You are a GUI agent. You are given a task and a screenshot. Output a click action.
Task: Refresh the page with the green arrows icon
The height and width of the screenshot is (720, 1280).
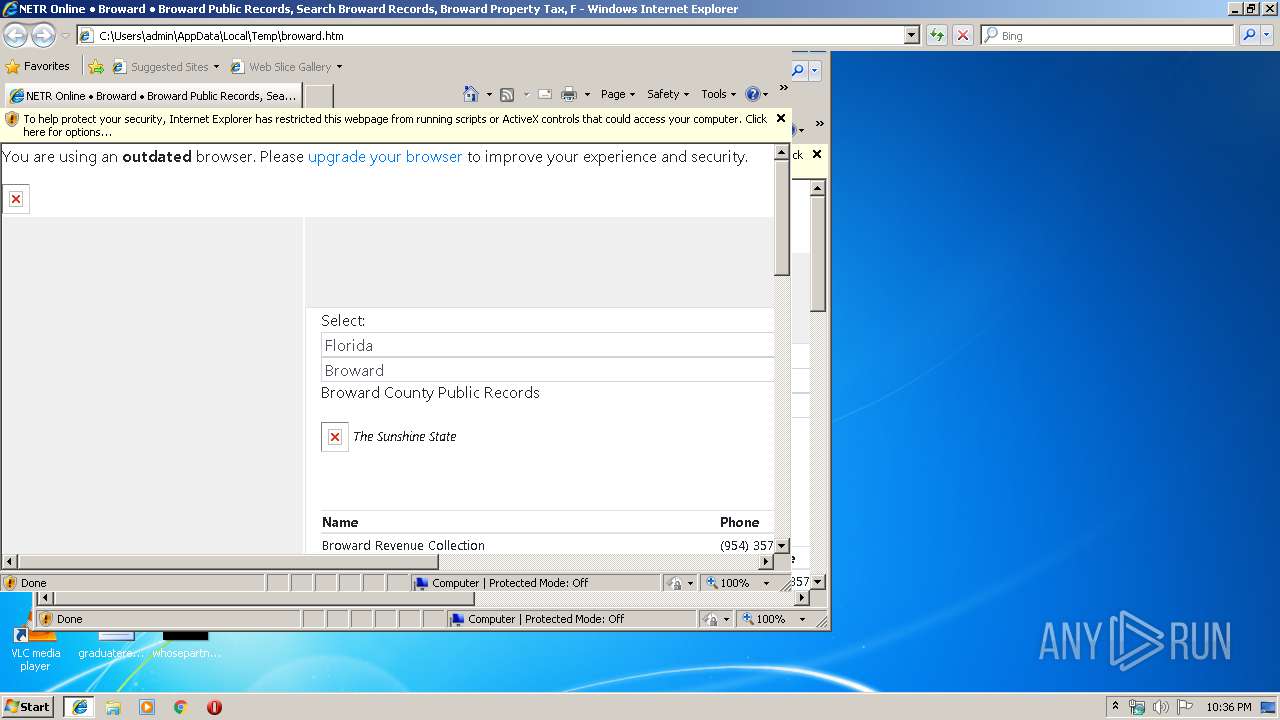click(936, 35)
